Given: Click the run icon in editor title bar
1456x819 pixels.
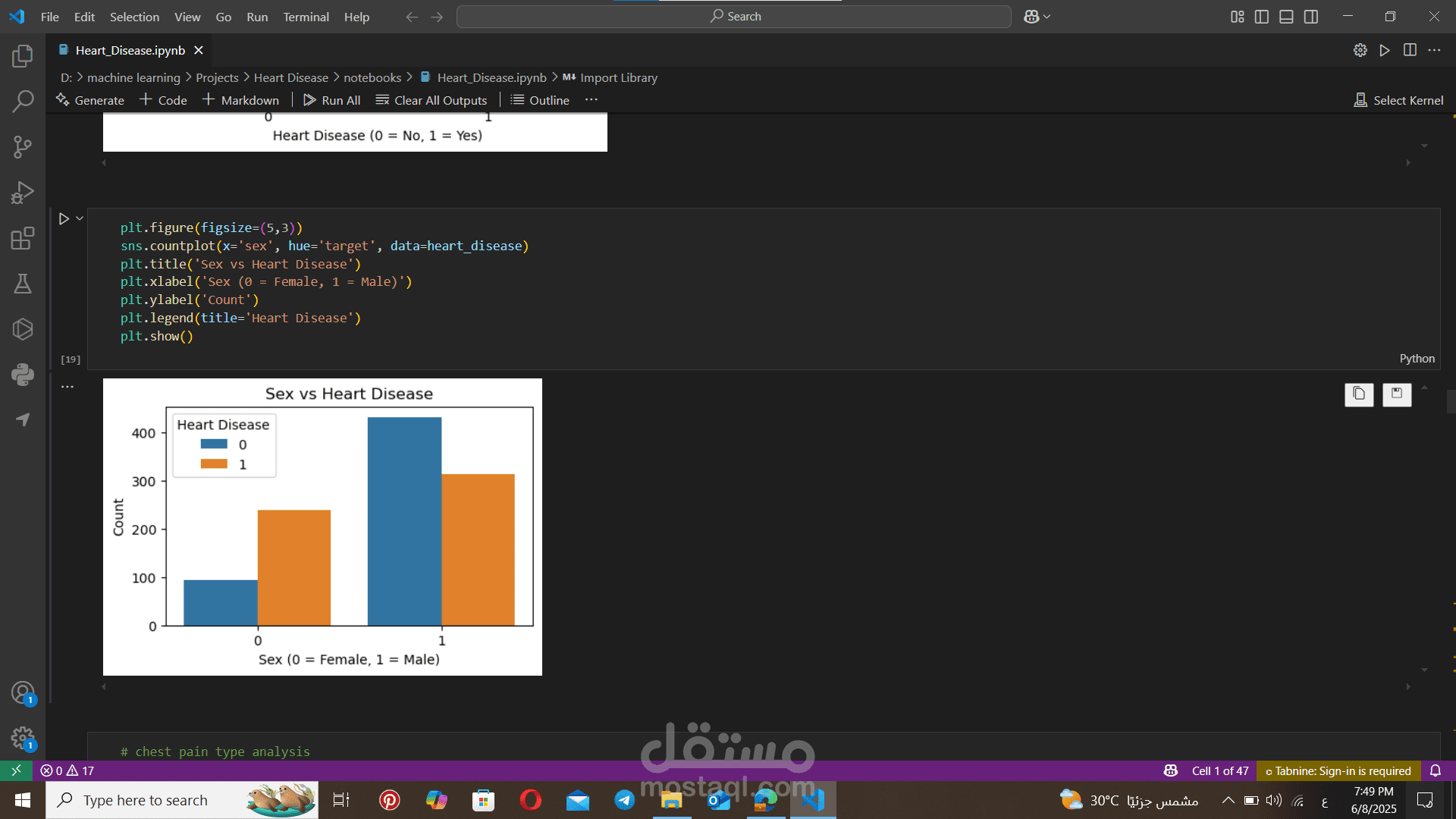Looking at the screenshot, I should coord(1385,50).
